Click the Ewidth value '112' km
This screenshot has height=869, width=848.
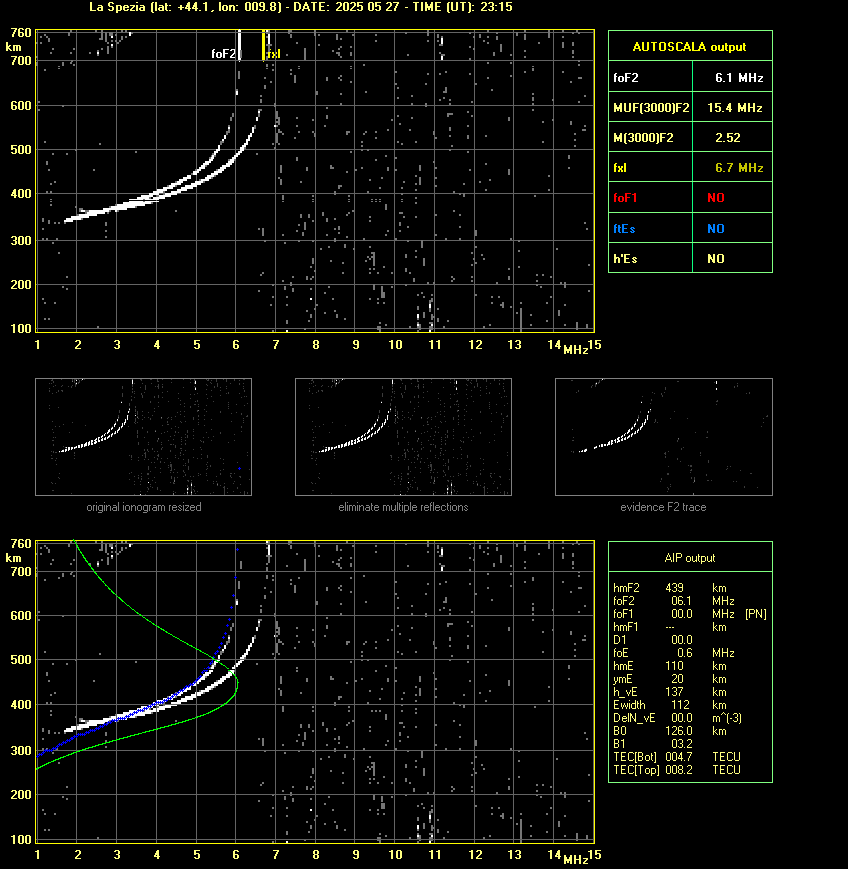pos(680,705)
